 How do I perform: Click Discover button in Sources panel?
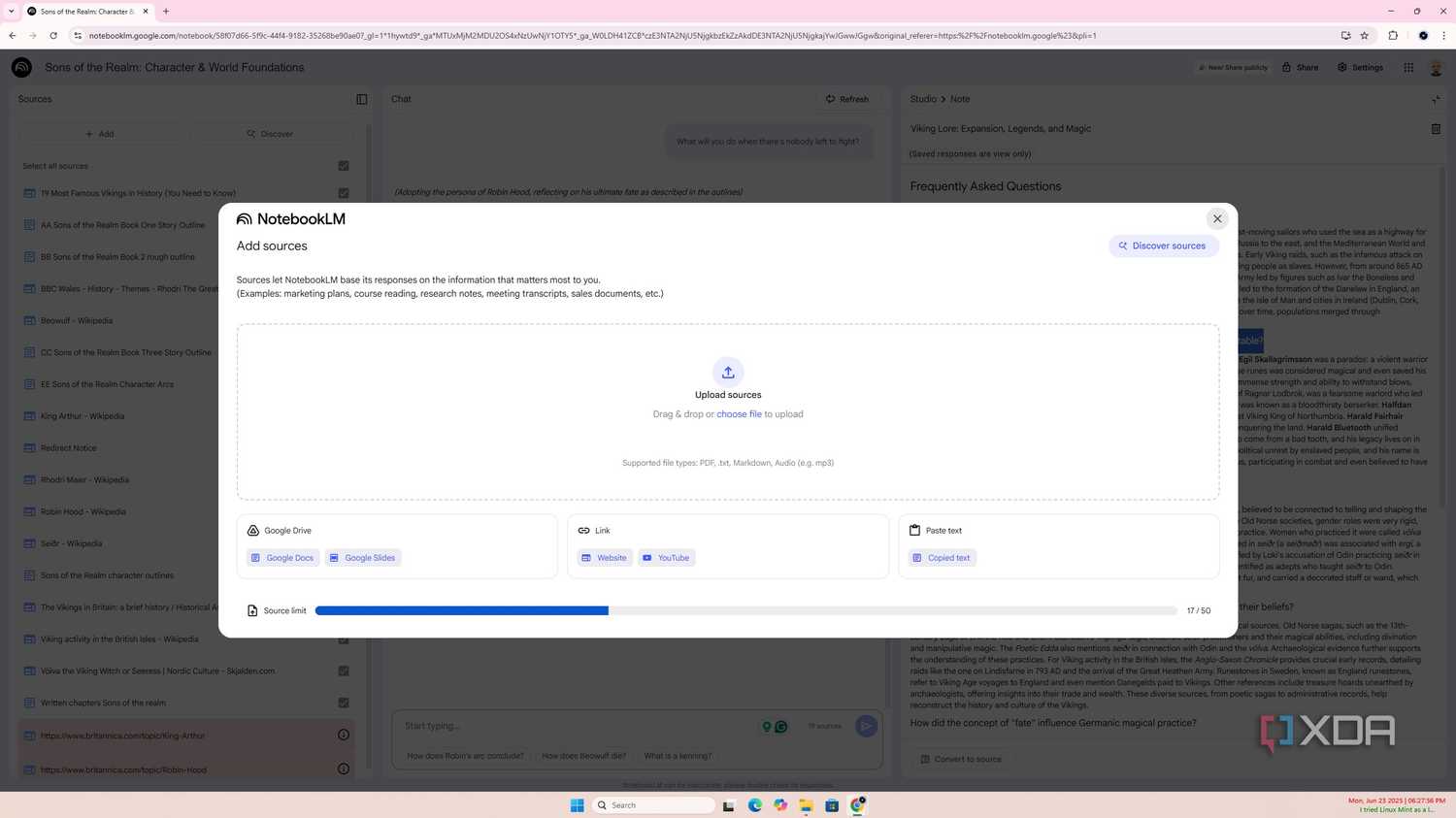click(270, 134)
